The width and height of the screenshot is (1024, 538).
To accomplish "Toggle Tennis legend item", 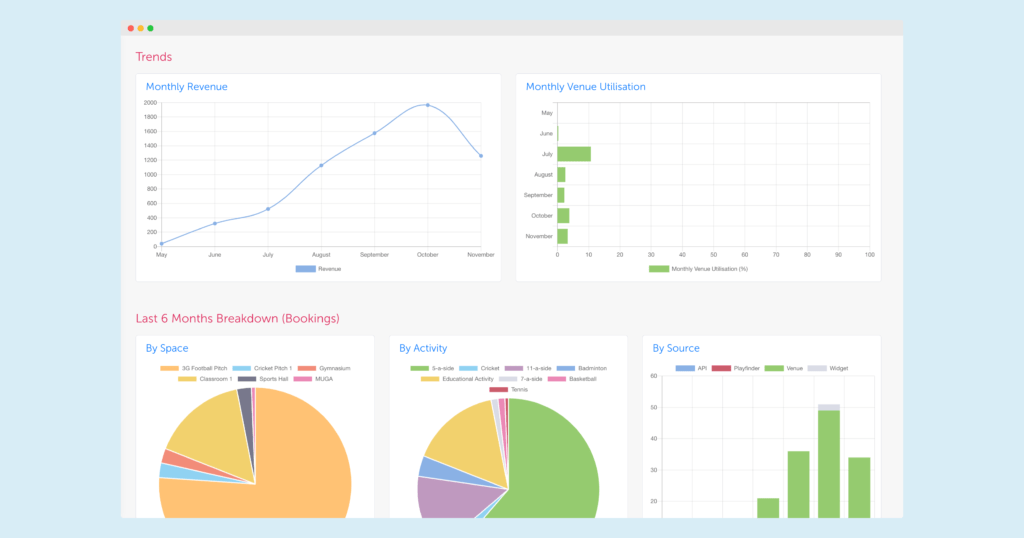I will [509, 389].
